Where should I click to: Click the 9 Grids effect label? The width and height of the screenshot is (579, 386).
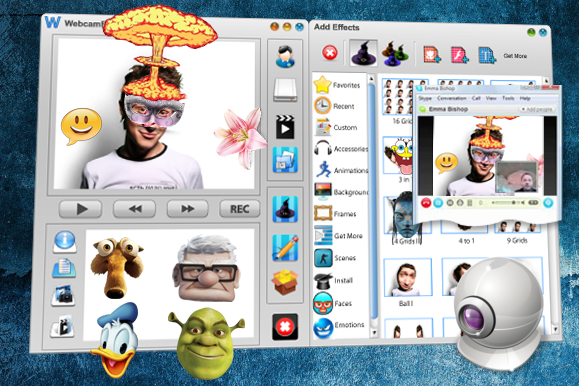(517, 240)
